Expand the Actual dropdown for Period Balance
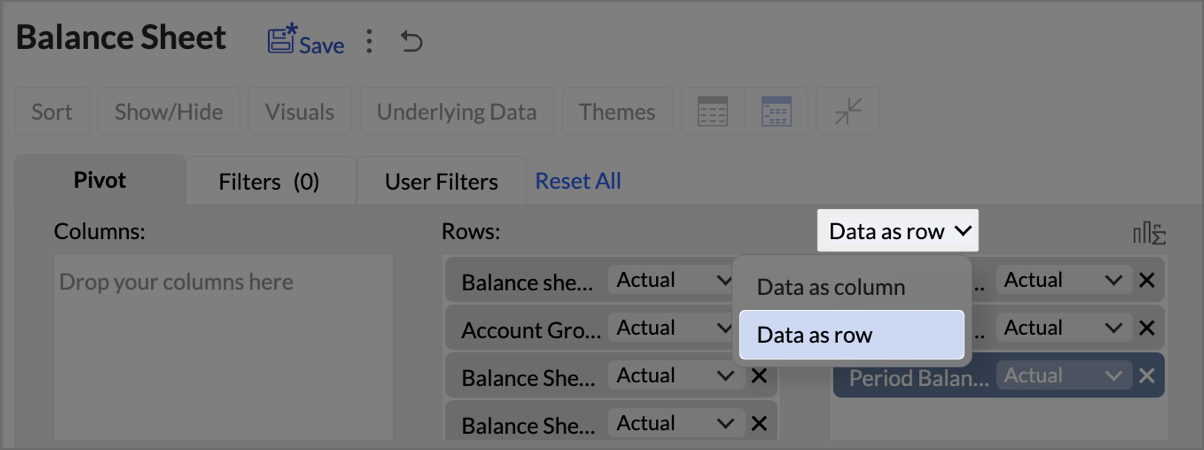This screenshot has width=1204, height=450. 1114,376
